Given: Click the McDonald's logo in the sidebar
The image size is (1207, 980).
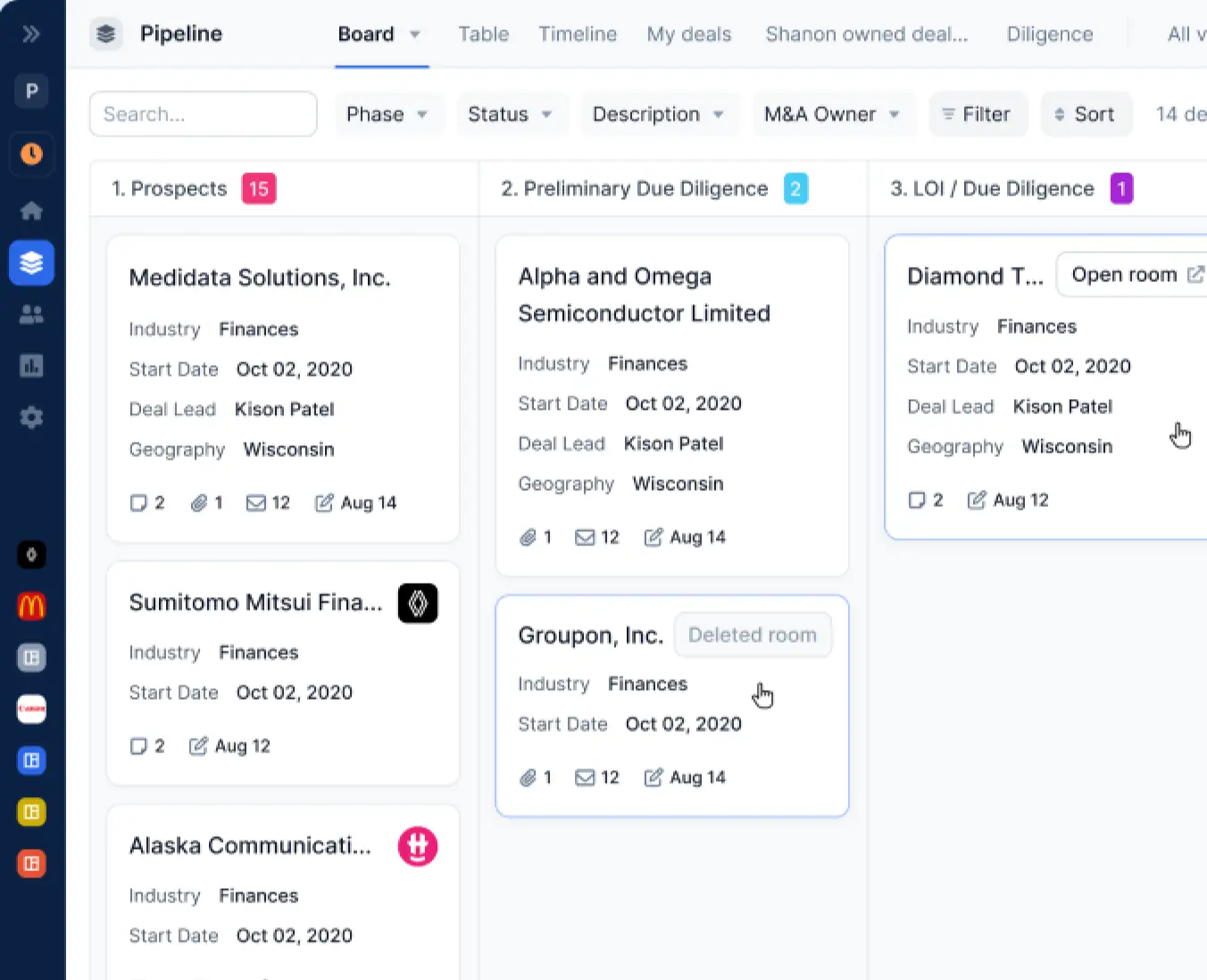Looking at the screenshot, I should [31, 606].
